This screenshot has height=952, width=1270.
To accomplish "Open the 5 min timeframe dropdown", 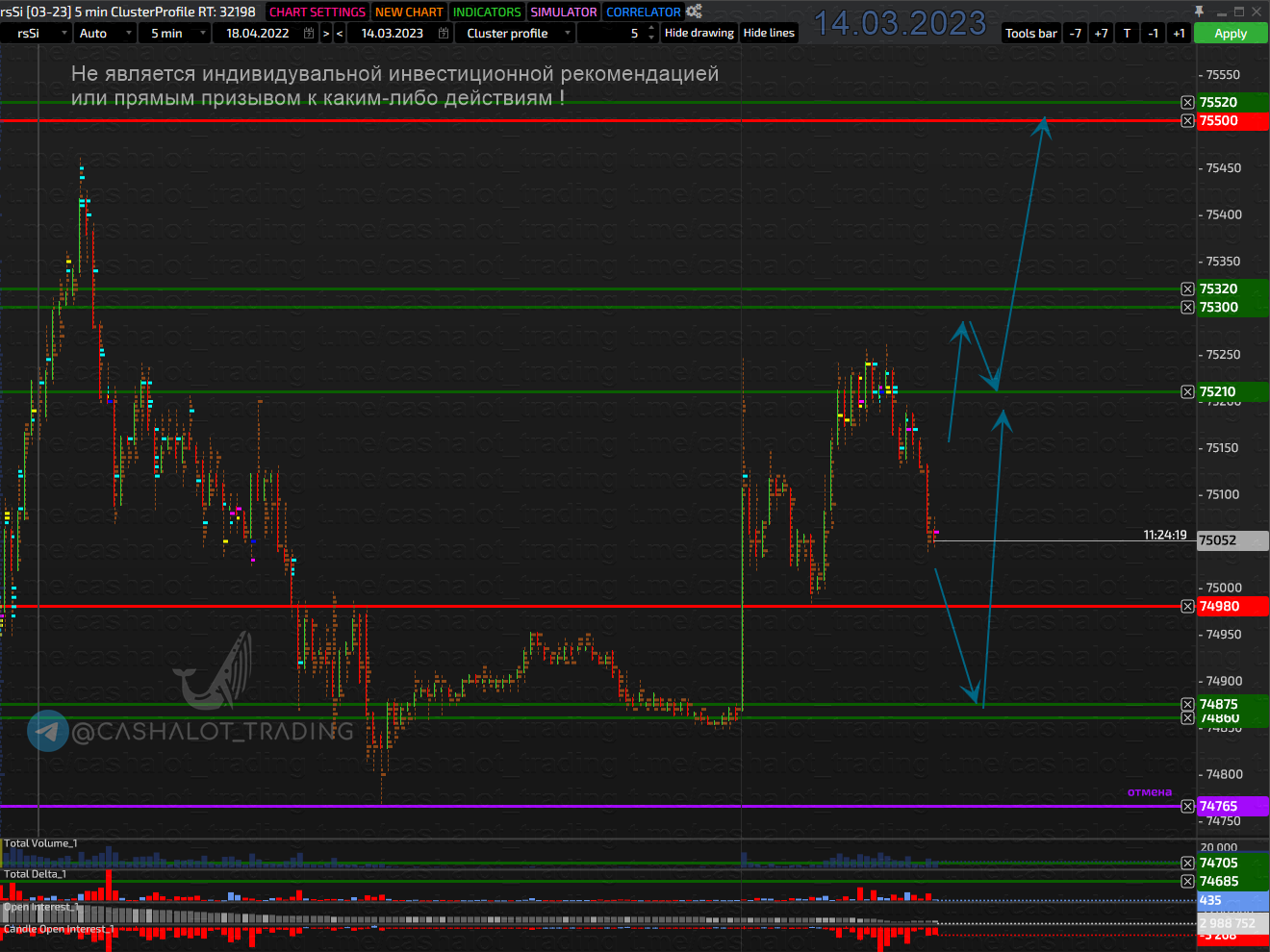I will coord(202,33).
